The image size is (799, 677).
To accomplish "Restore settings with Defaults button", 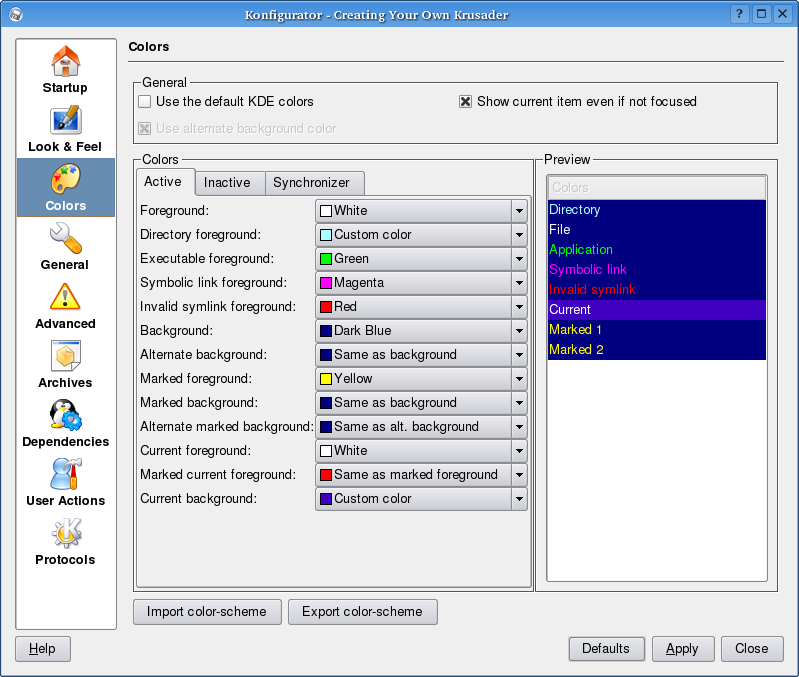I will tap(606, 648).
